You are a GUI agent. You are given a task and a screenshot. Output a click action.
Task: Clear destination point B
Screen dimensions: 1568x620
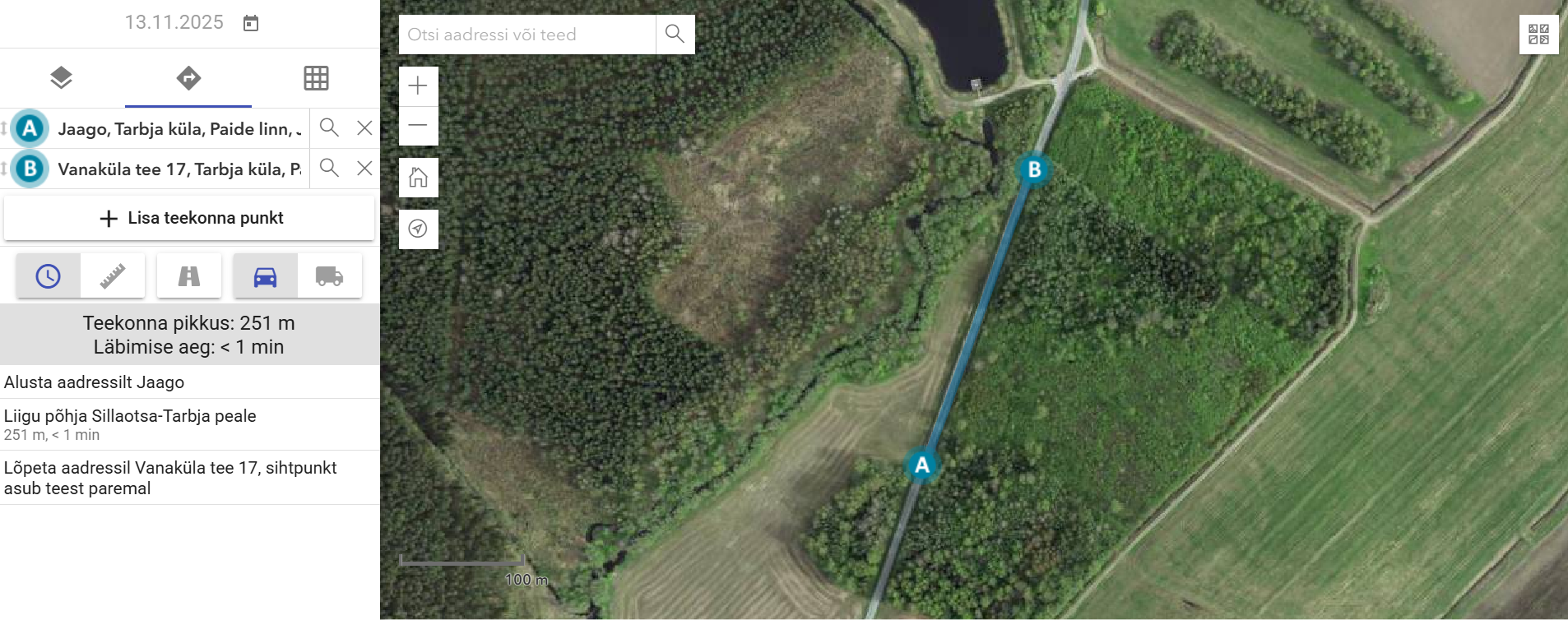point(364,168)
